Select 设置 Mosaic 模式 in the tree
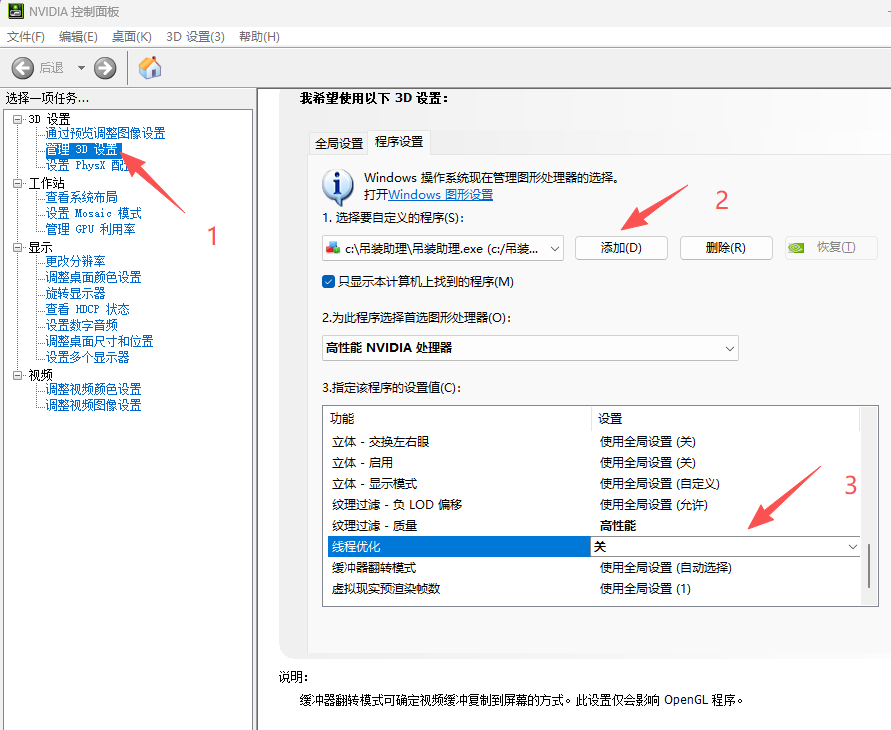 pos(93,213)
